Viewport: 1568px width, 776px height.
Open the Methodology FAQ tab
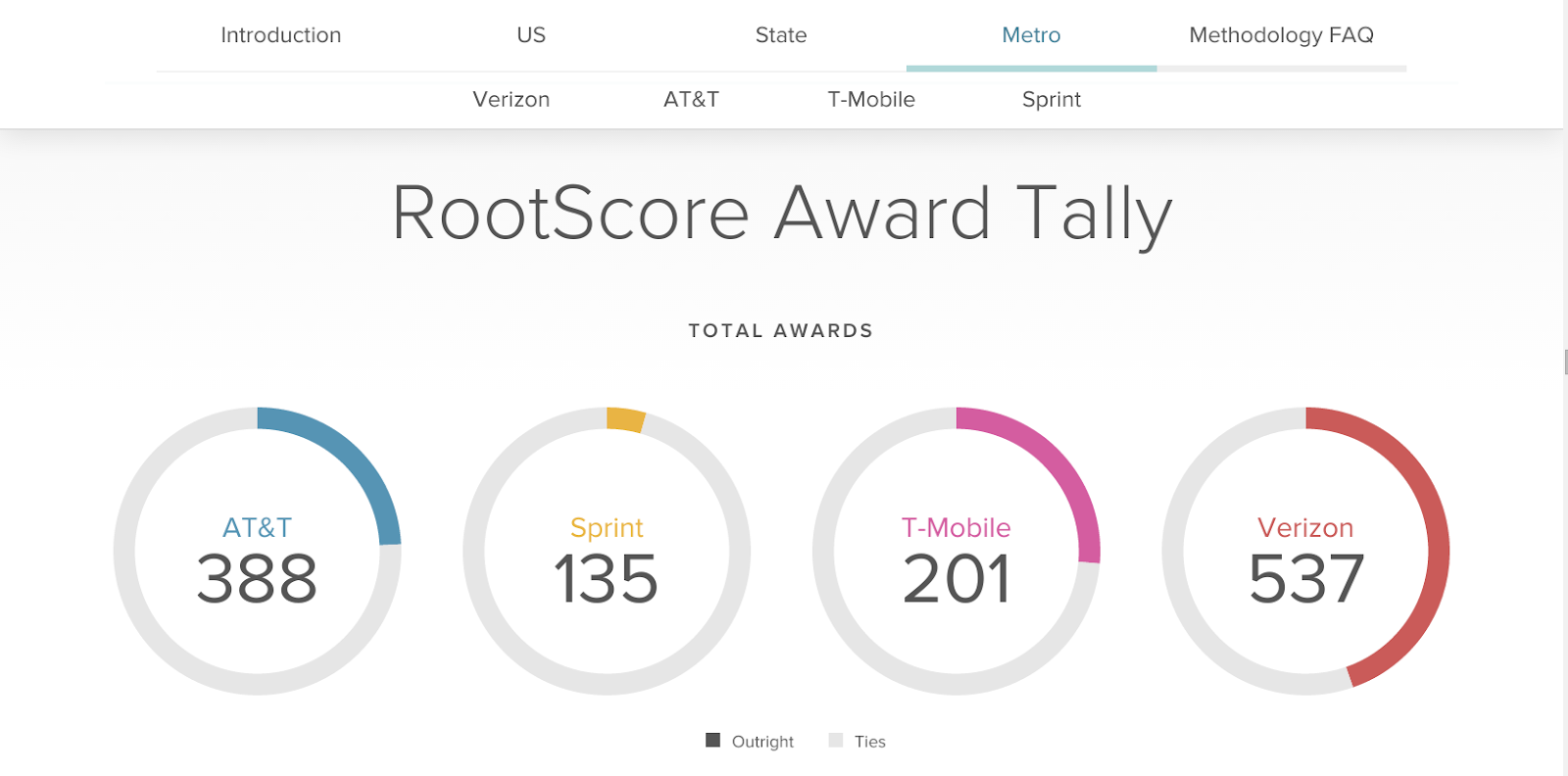1281,35
